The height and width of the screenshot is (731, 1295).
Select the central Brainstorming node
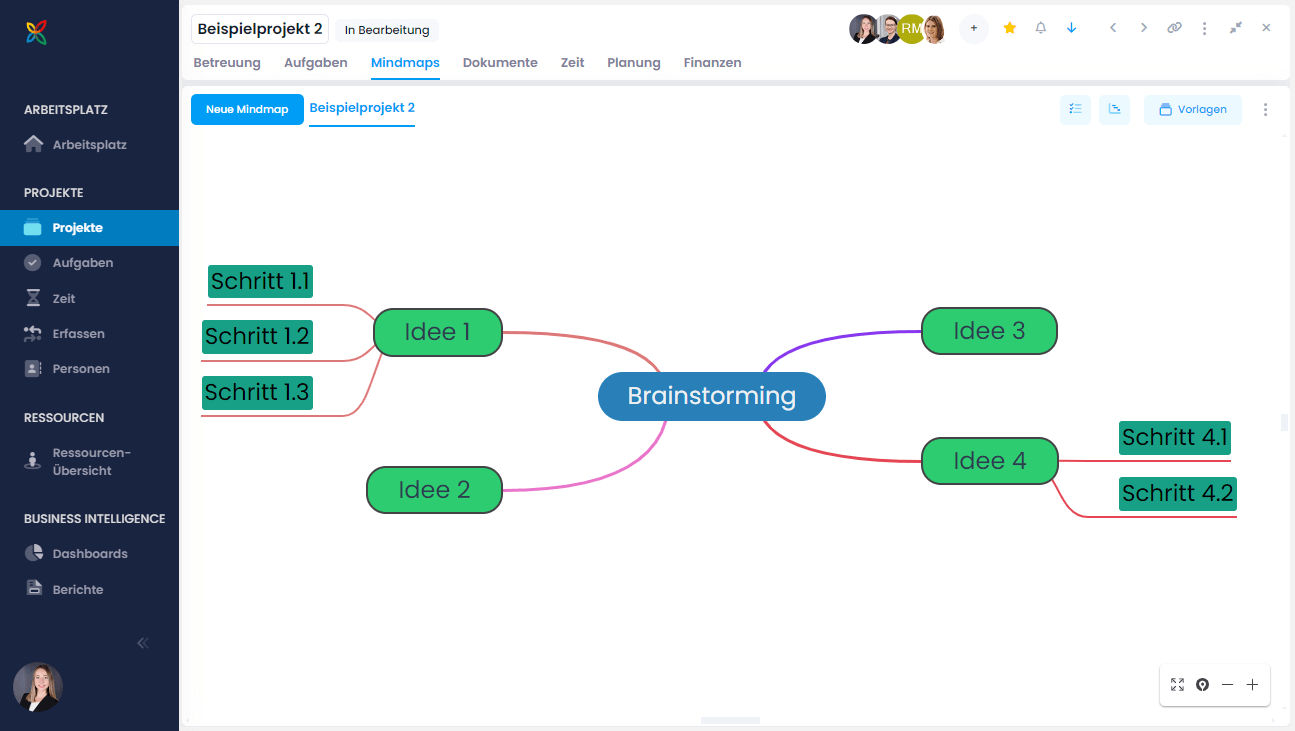712,396
